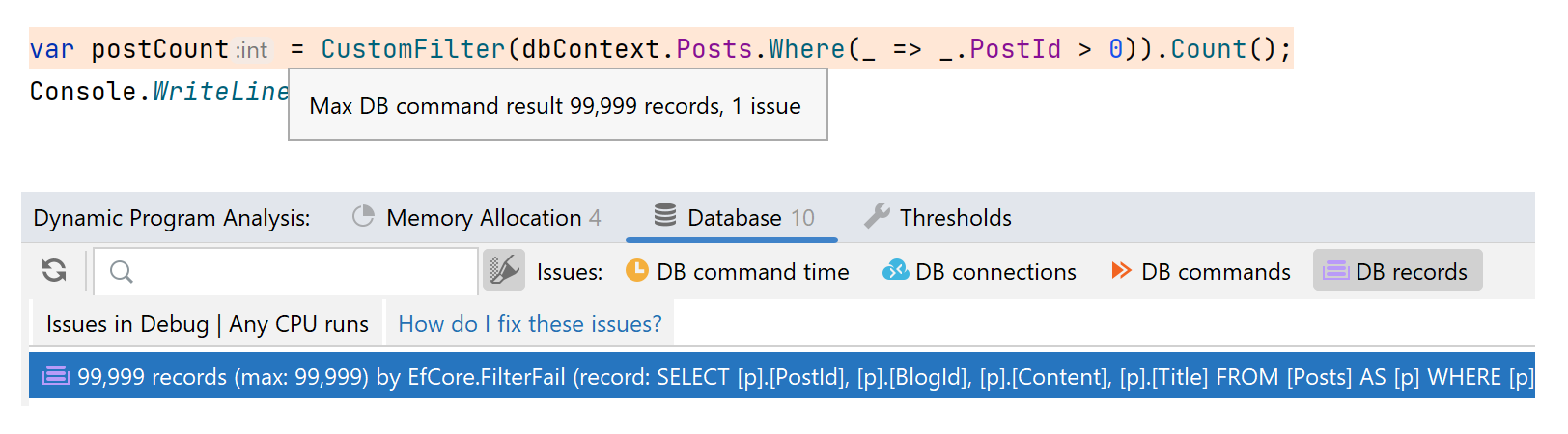This screenshot has width=1568, height=434.
Task: Click the postCount variable name
Action: [159, 49]
